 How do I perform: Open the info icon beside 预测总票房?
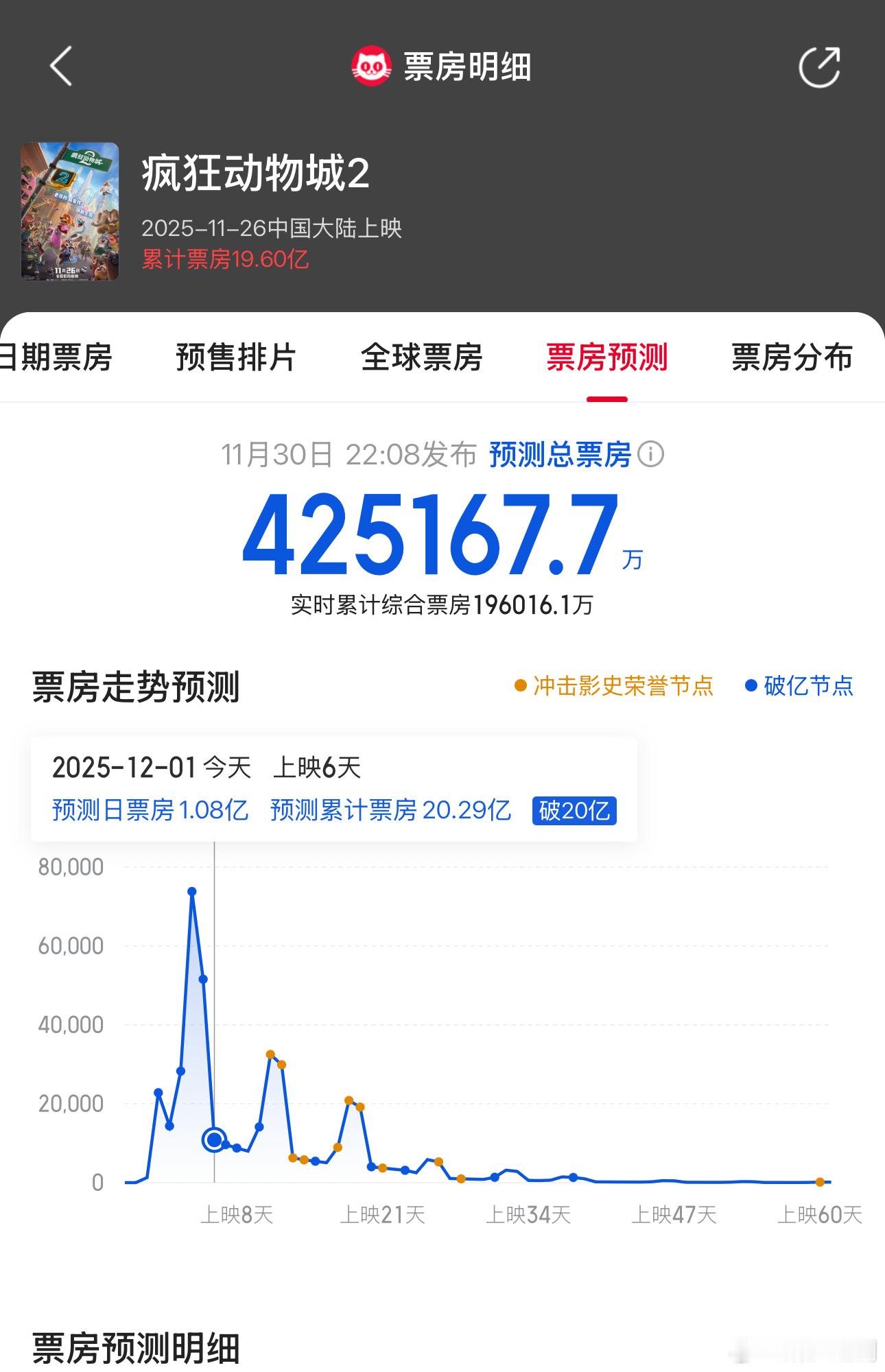tap(650, 454)
